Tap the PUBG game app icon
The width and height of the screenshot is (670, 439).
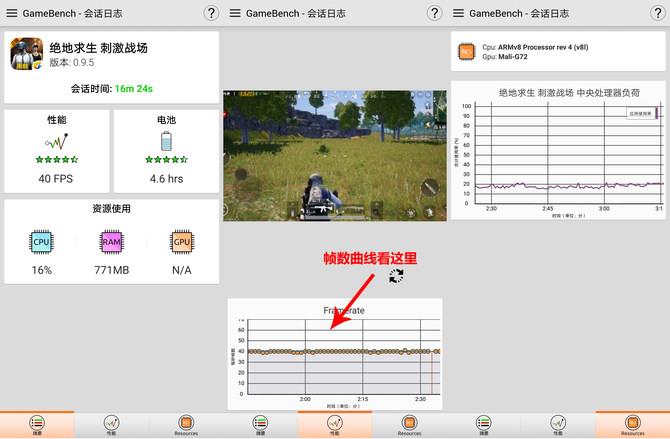click(x=26, y=54)
